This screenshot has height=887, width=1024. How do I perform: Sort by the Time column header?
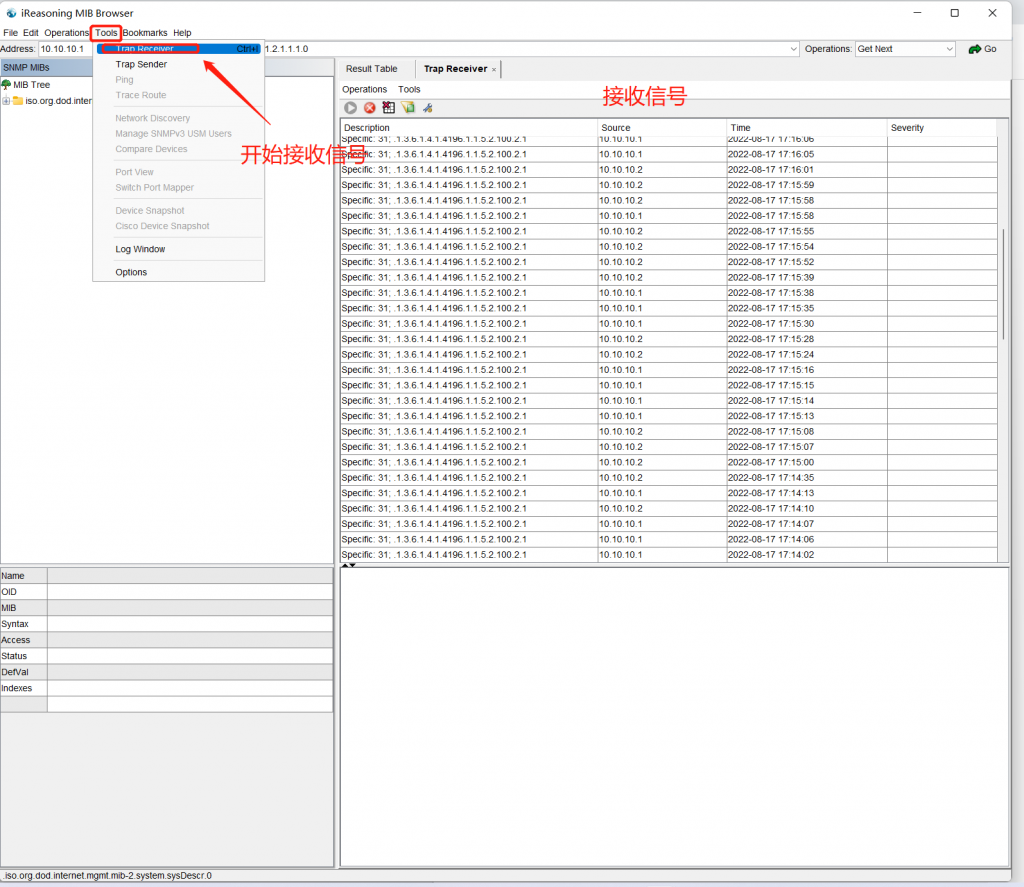807,128
